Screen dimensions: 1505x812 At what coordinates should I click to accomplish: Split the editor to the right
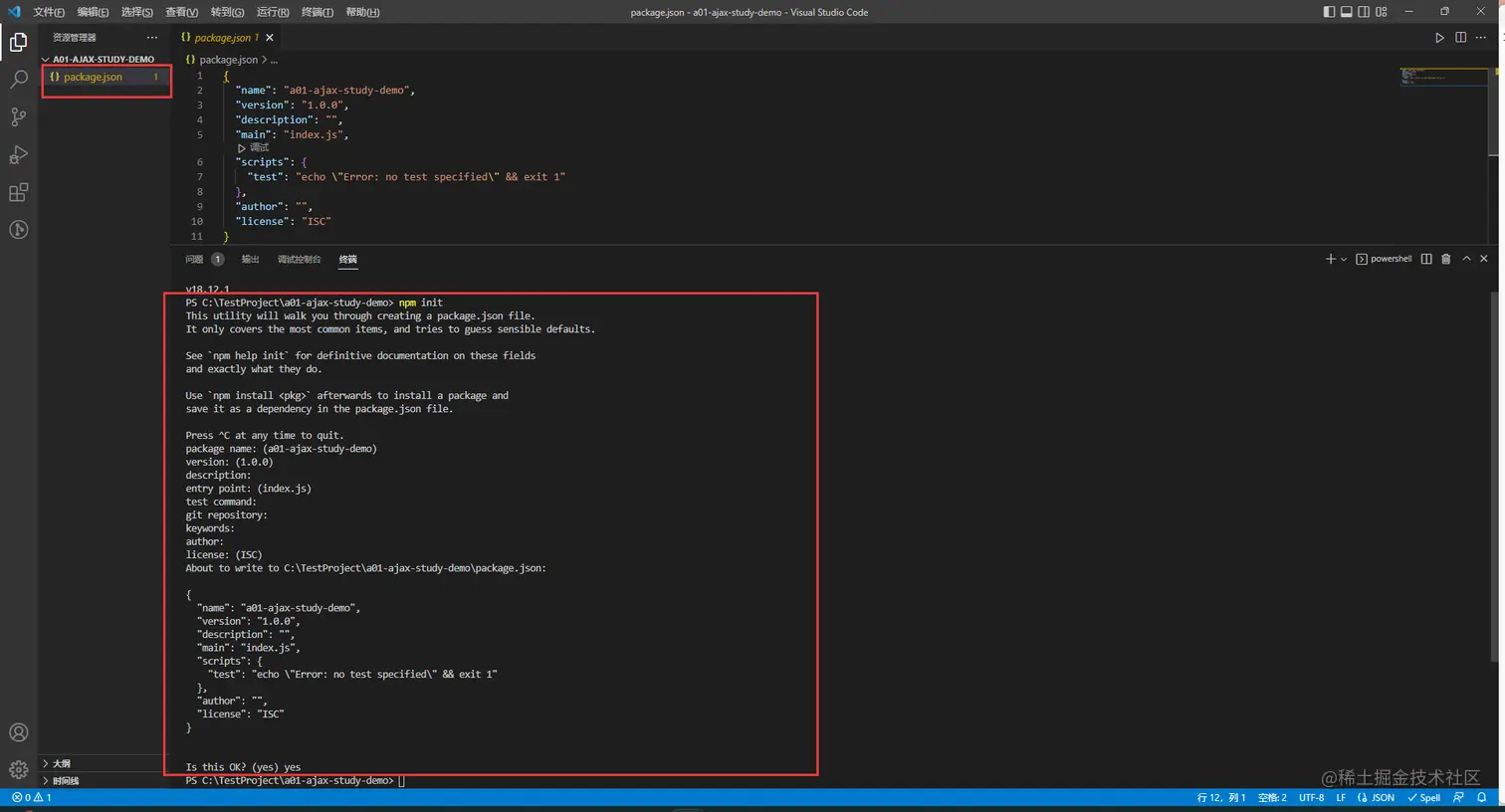pos(1460,38)
